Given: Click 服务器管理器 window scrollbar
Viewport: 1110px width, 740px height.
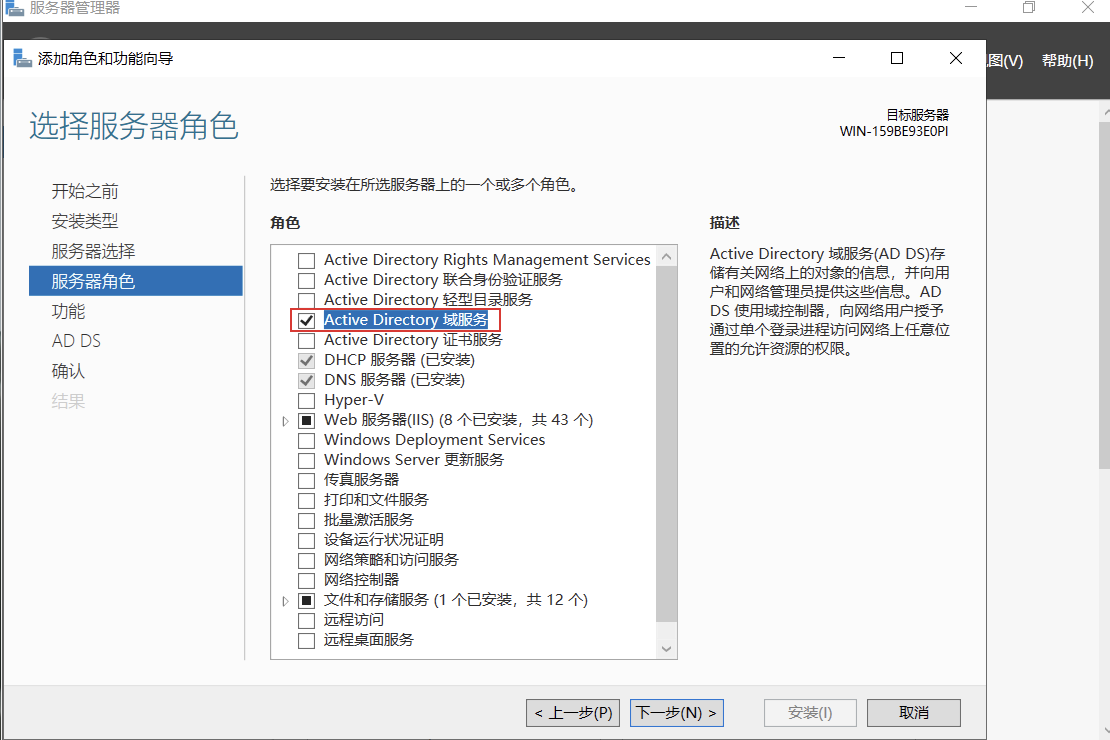Looking at the screenshot, I should coord(1104,297).
